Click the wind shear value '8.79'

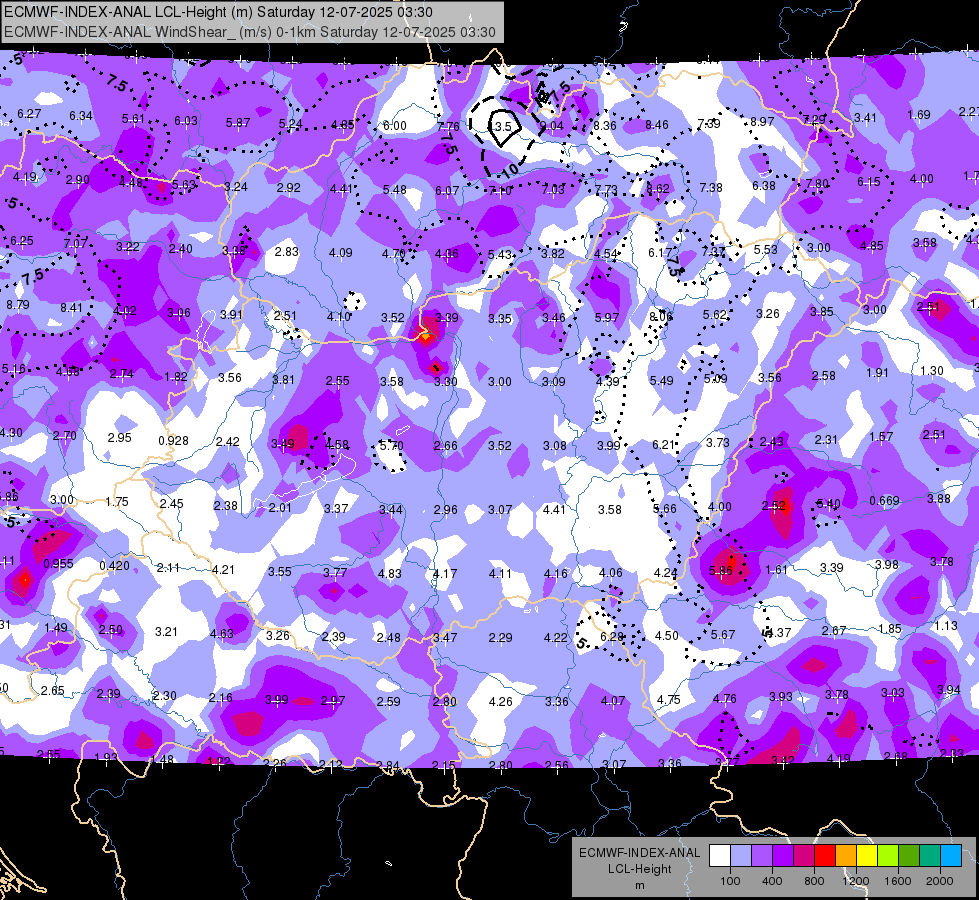tap(17, 305)
